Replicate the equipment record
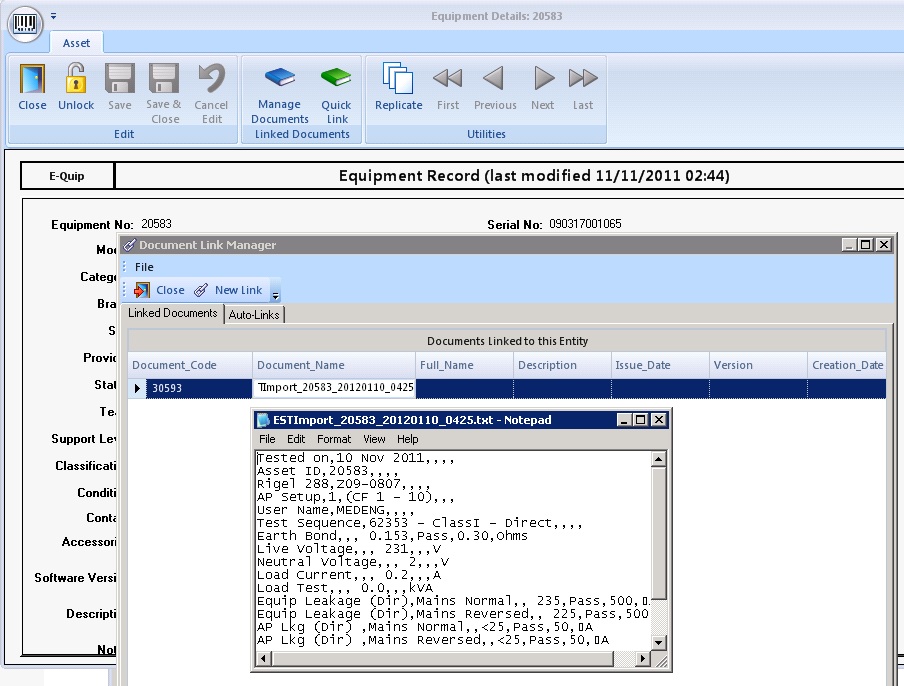 pos(398,86)
